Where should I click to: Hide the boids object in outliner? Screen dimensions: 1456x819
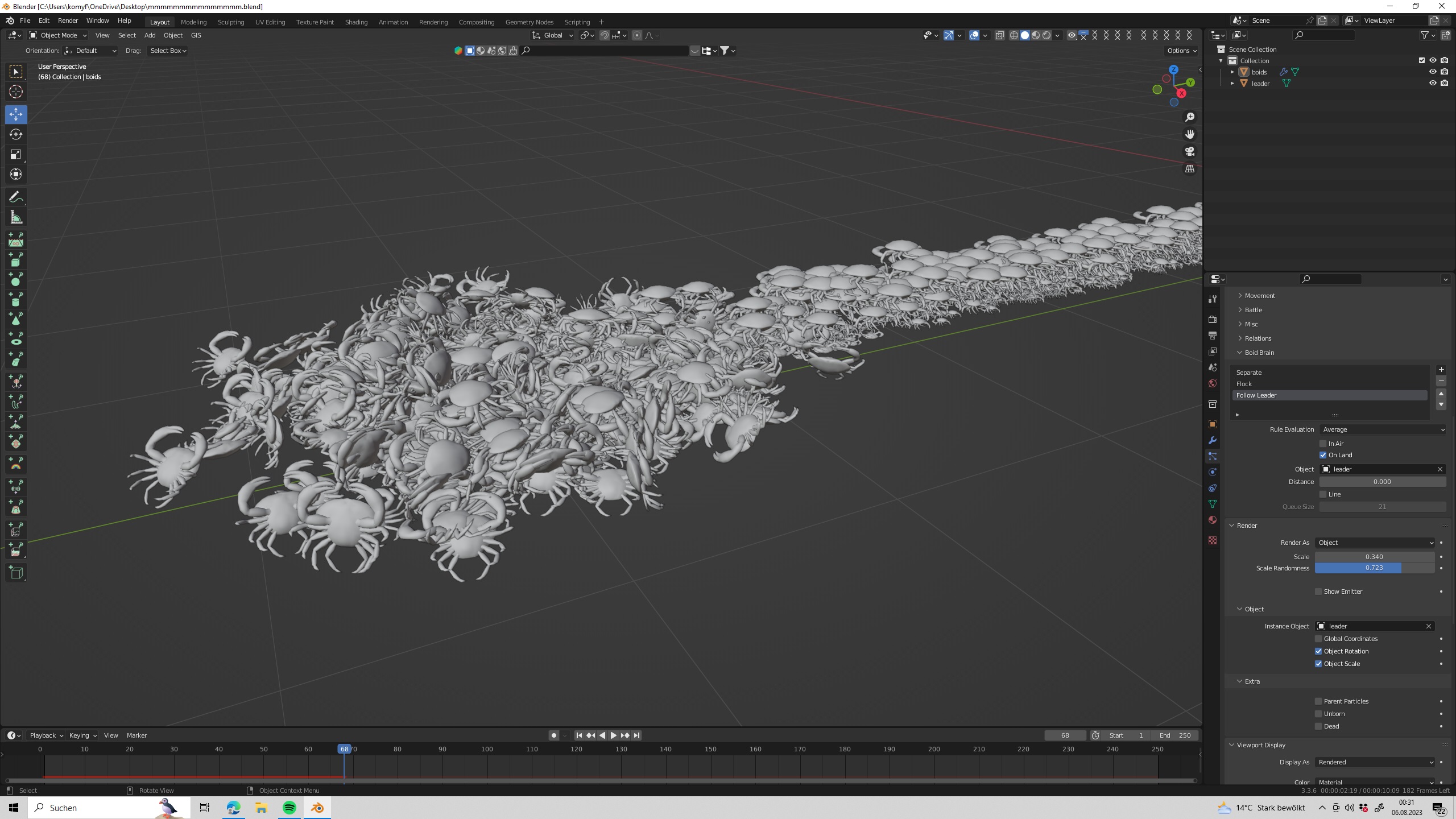tap(1433, 72)
